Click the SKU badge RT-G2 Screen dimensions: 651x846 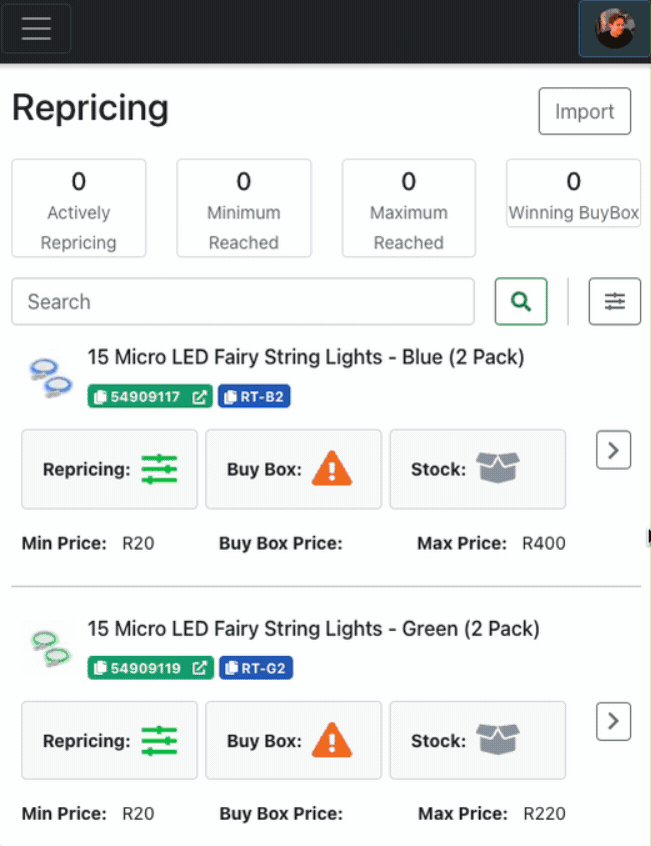click(256, 667)
